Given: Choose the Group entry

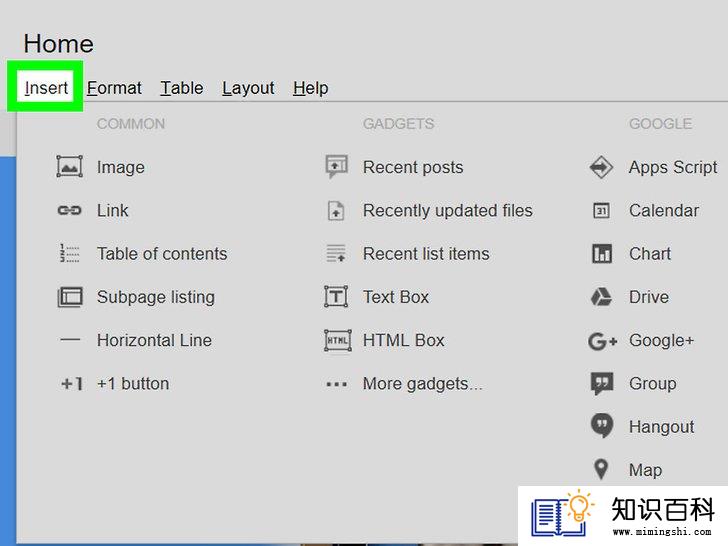Looking at the screenshot, I should point(653,384).
